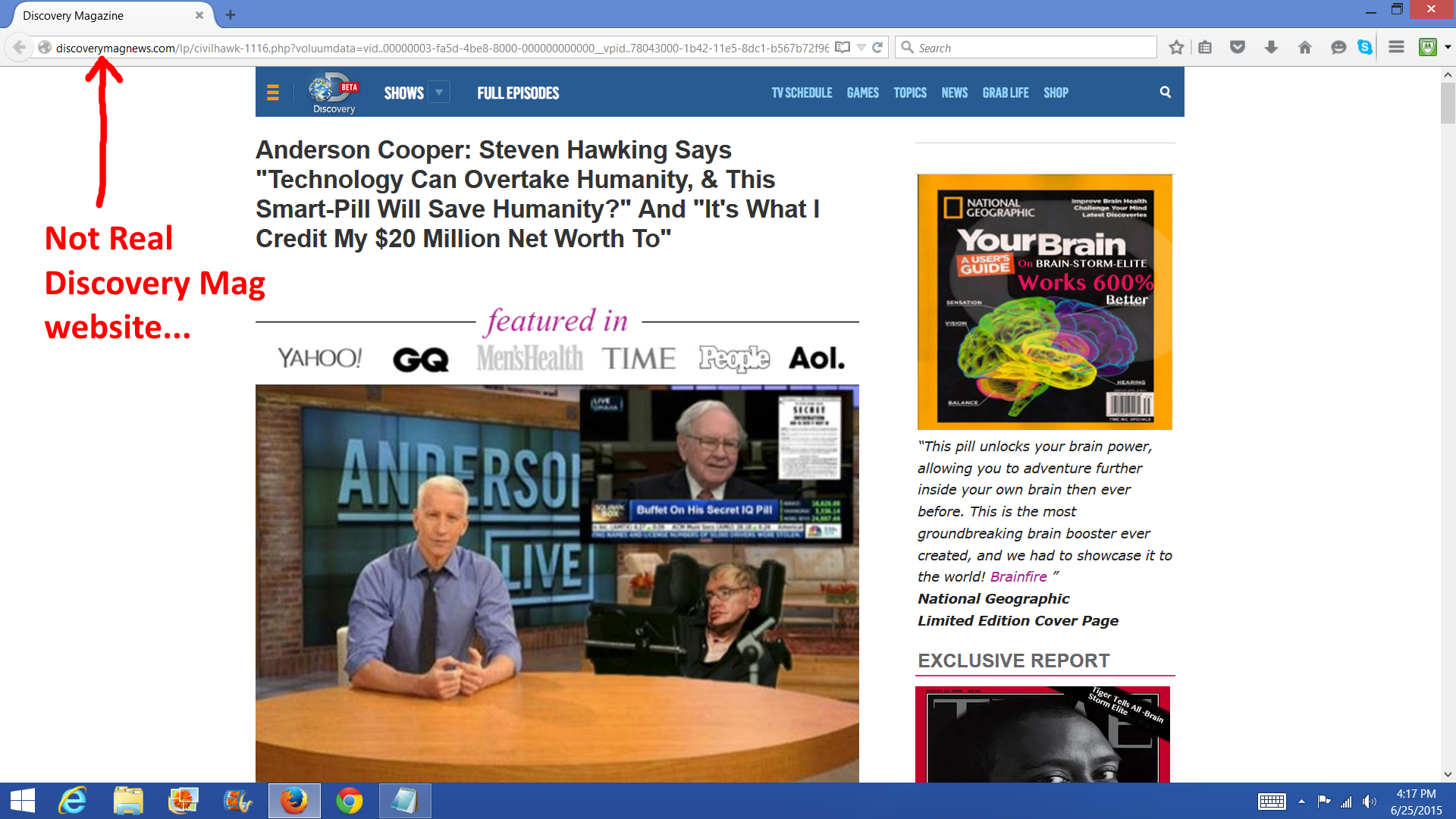
Task: Focus the browser Search field
Action: 1026,48
